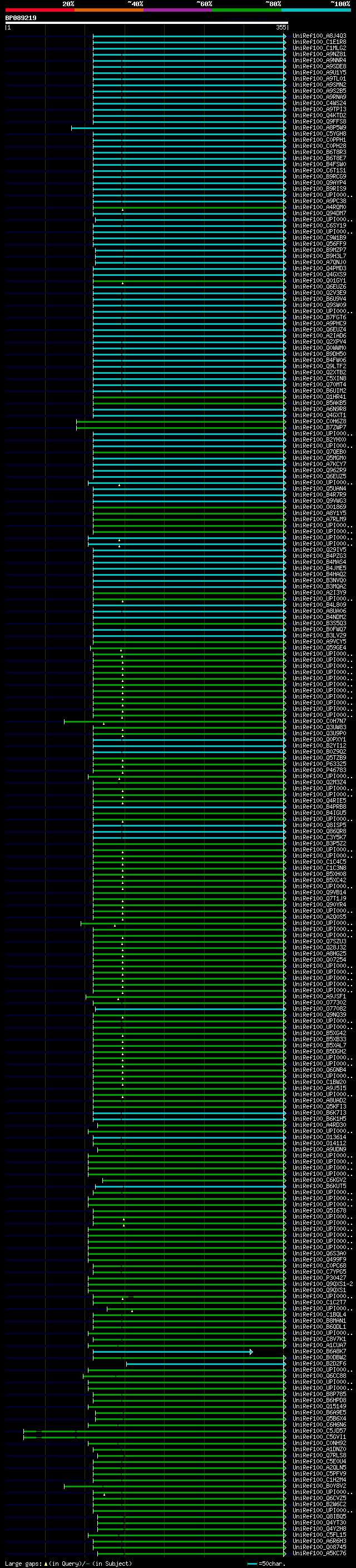Click the UniRef100_Q5TZB9 label
Screen dimensions: 356x1568
click(319, 758)
